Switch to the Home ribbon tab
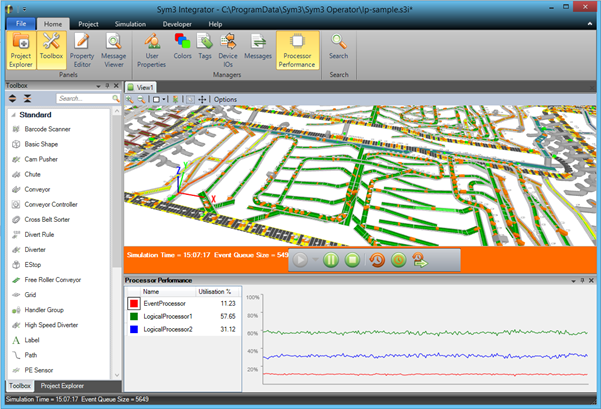Image resolution: width=601 pixels, height=409 pixels. (x=53, y=24)
